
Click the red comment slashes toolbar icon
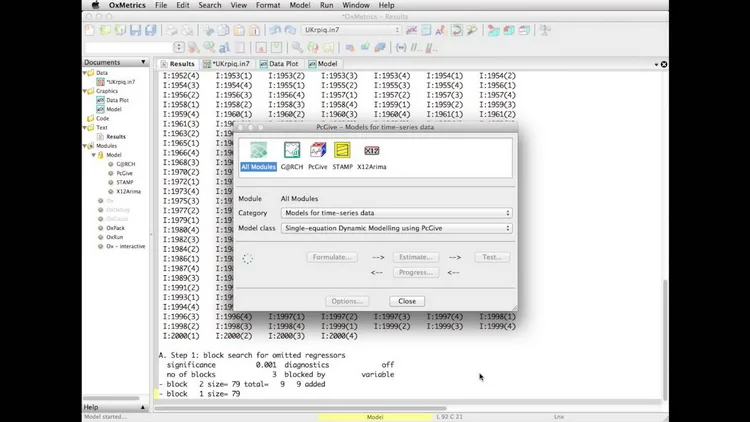431,47
